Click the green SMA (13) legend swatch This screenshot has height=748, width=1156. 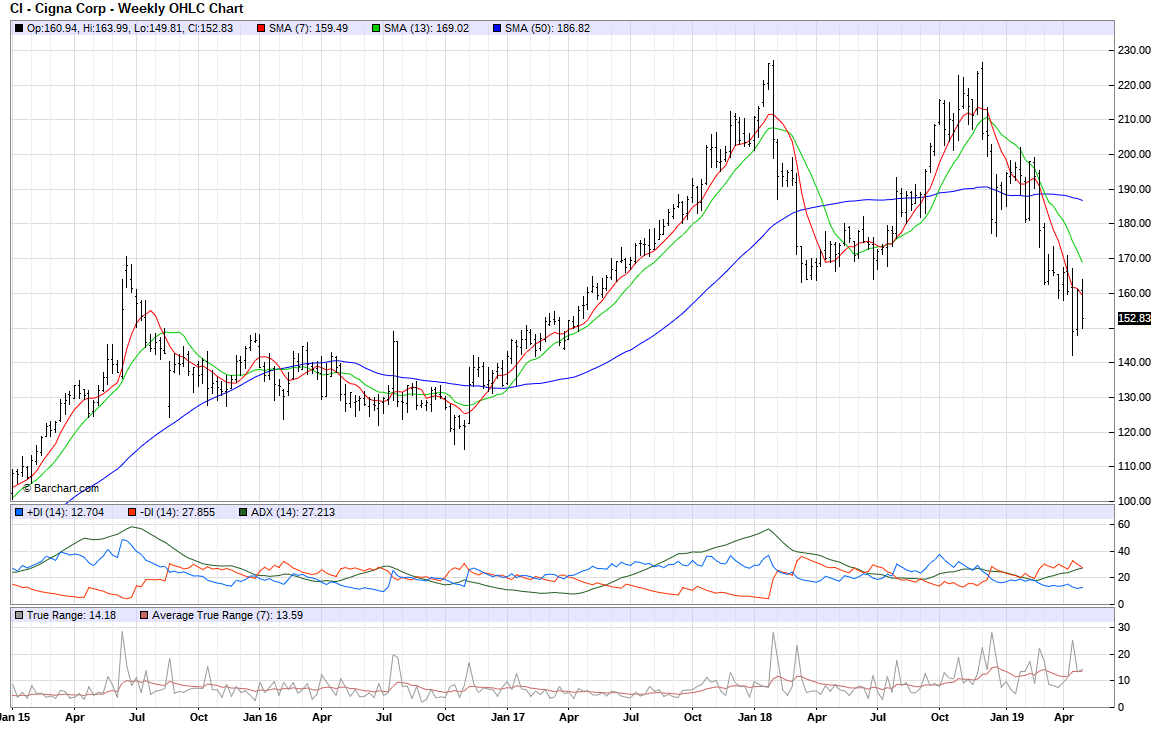point(376,28)
